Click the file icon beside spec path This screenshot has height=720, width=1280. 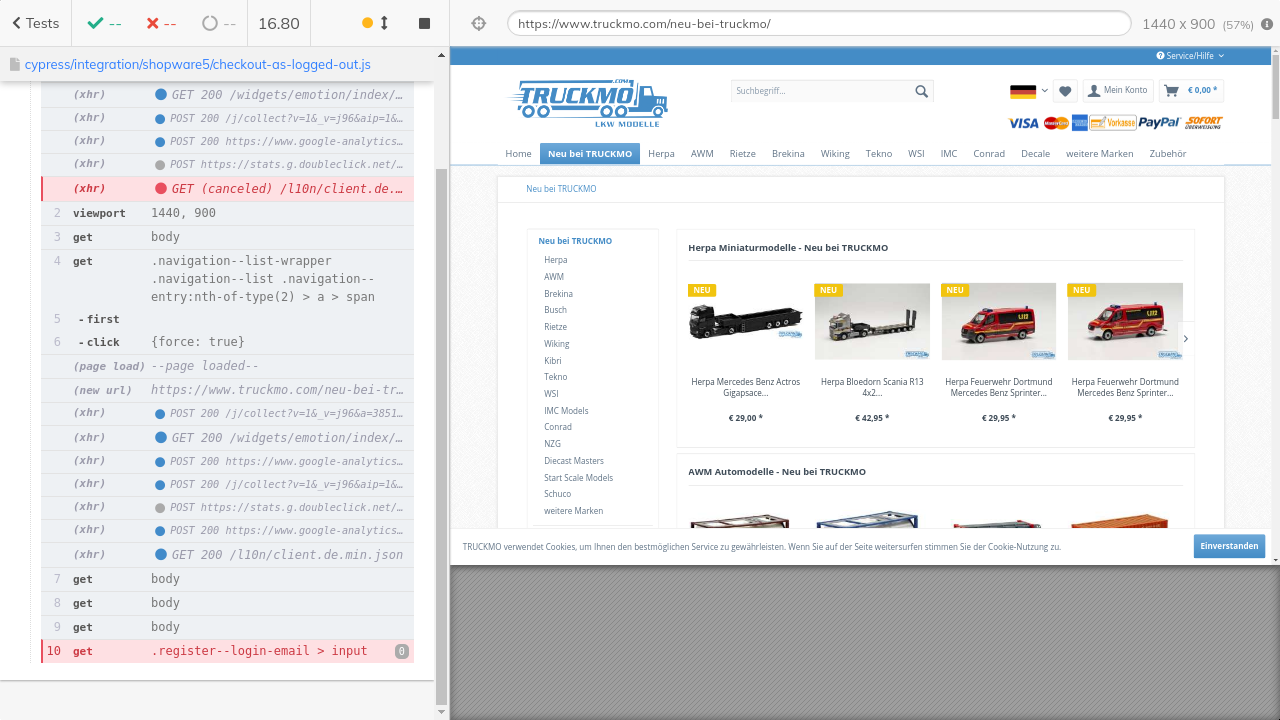point(15,64)
